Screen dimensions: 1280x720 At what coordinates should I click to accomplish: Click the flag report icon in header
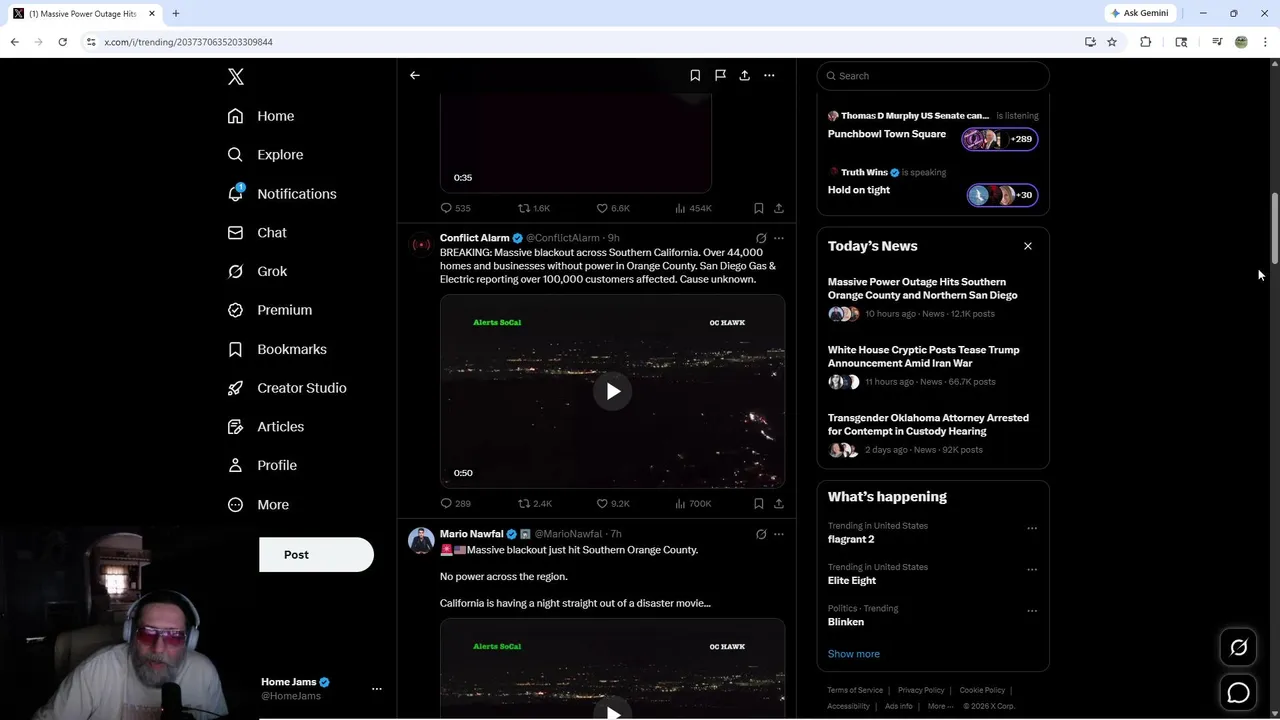(720, 75)
